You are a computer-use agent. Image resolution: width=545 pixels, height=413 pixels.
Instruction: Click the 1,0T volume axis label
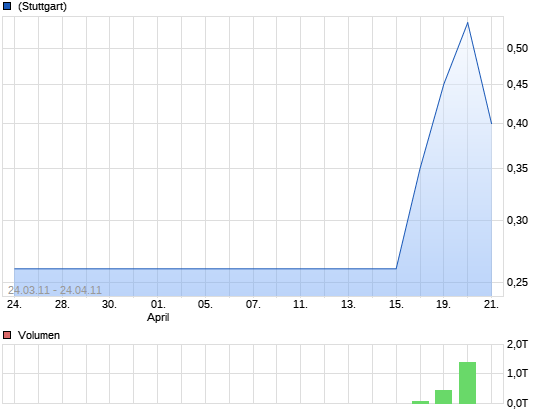click(x=517, y=373)
